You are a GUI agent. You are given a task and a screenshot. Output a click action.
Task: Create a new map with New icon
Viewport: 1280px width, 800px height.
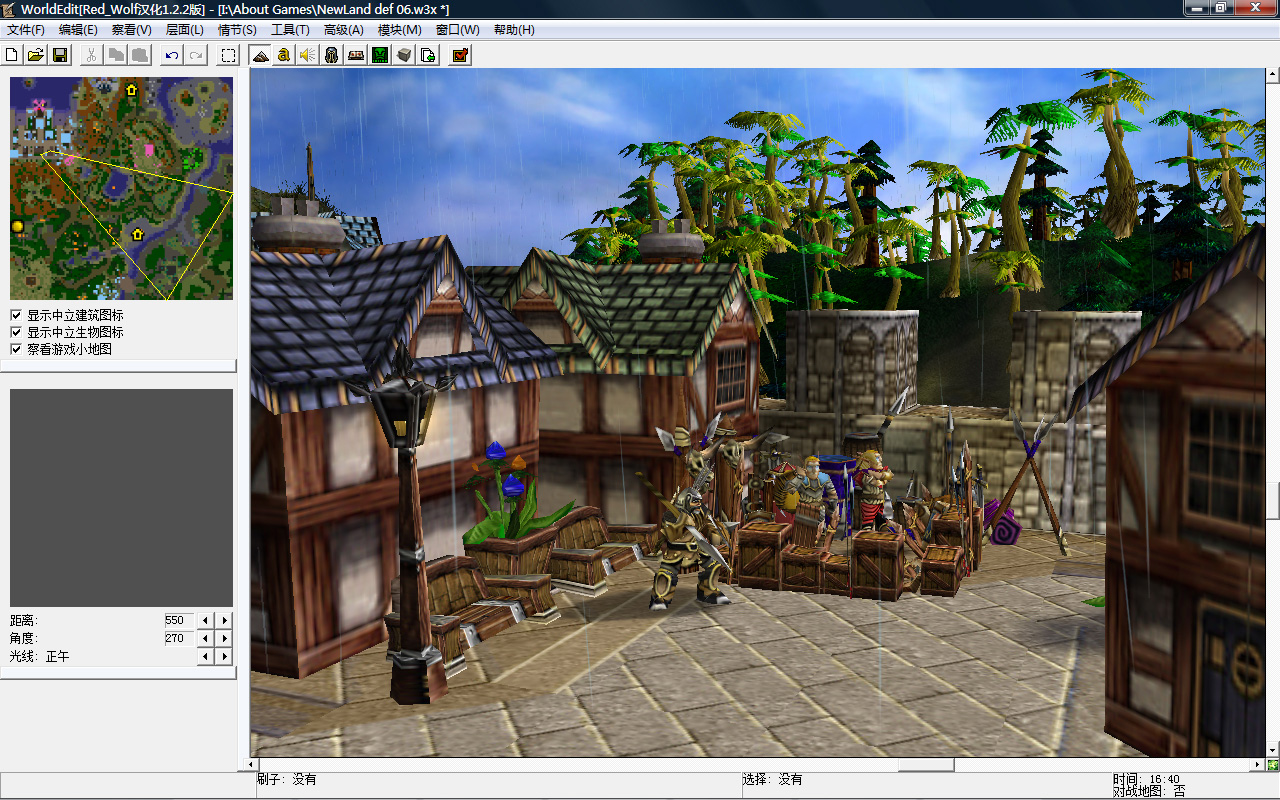pos(12,55)
